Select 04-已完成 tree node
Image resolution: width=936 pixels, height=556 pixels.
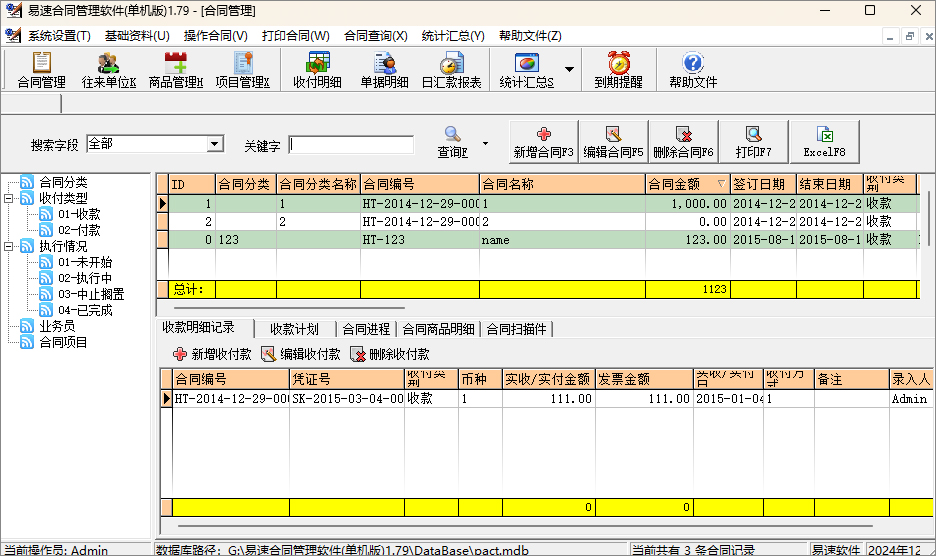coord(85,311)
